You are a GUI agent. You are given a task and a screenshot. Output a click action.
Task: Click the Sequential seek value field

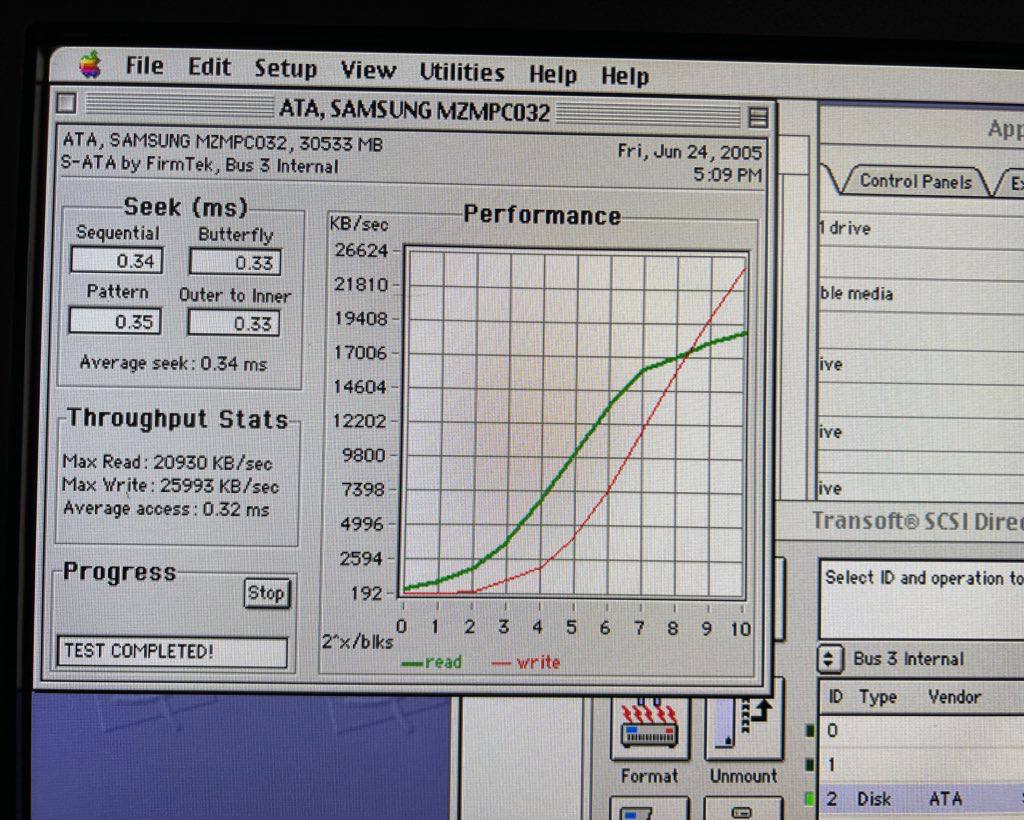(116, 260)
